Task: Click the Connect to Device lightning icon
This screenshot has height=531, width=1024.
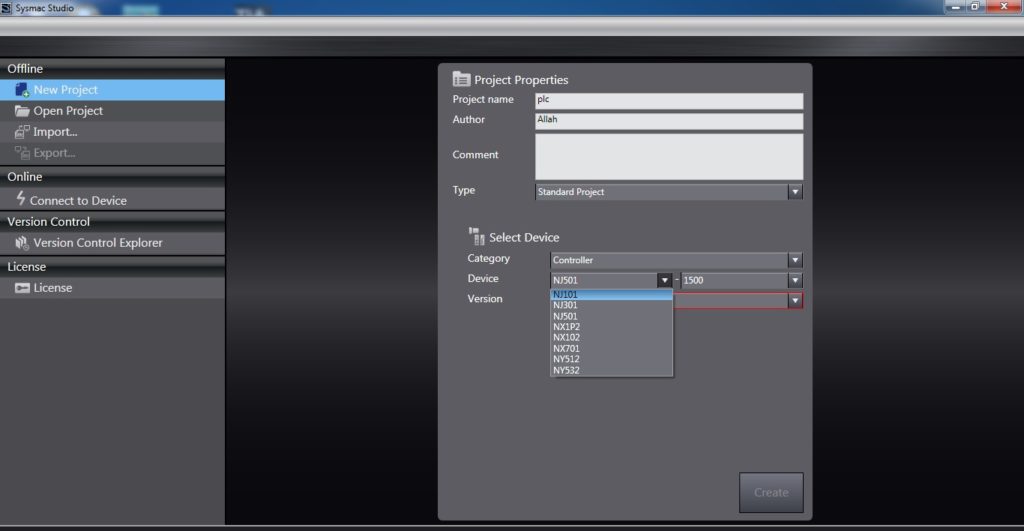Action: click(x=21, y=199)
